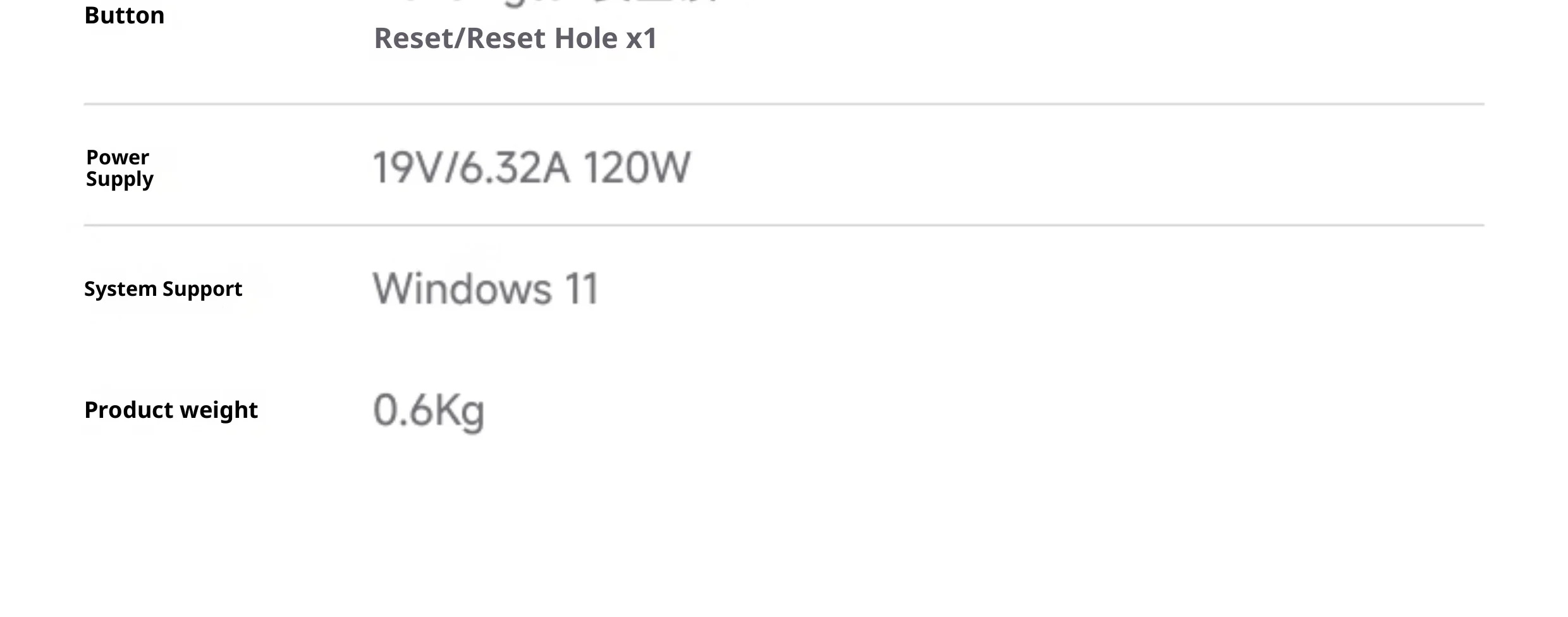Screen dimensions: 1568x617
Task: Click the number "11" after Windows
Action: pyautogui.click(x=581, y=289)
